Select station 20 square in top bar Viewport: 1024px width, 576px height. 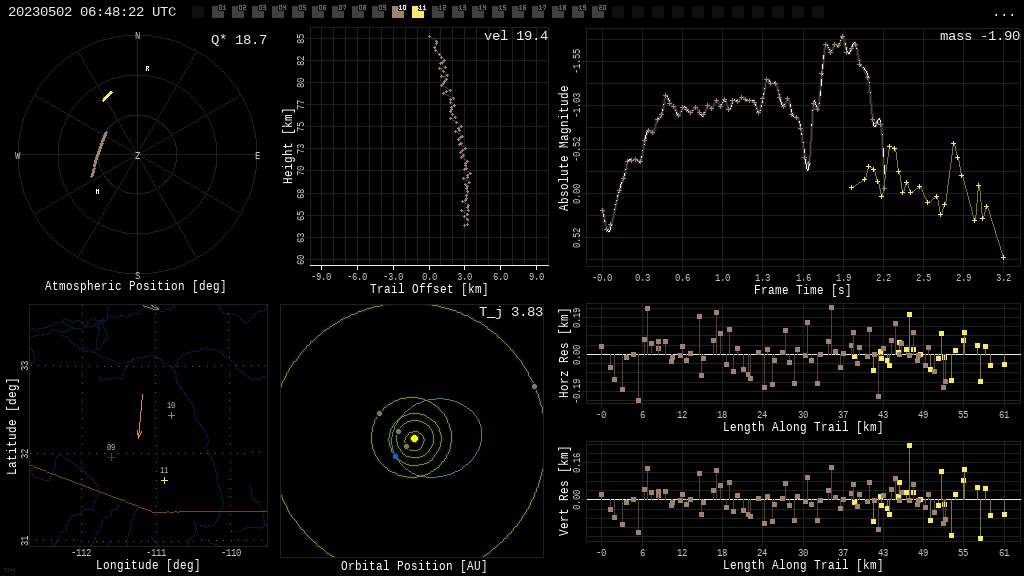click(599, 12)
